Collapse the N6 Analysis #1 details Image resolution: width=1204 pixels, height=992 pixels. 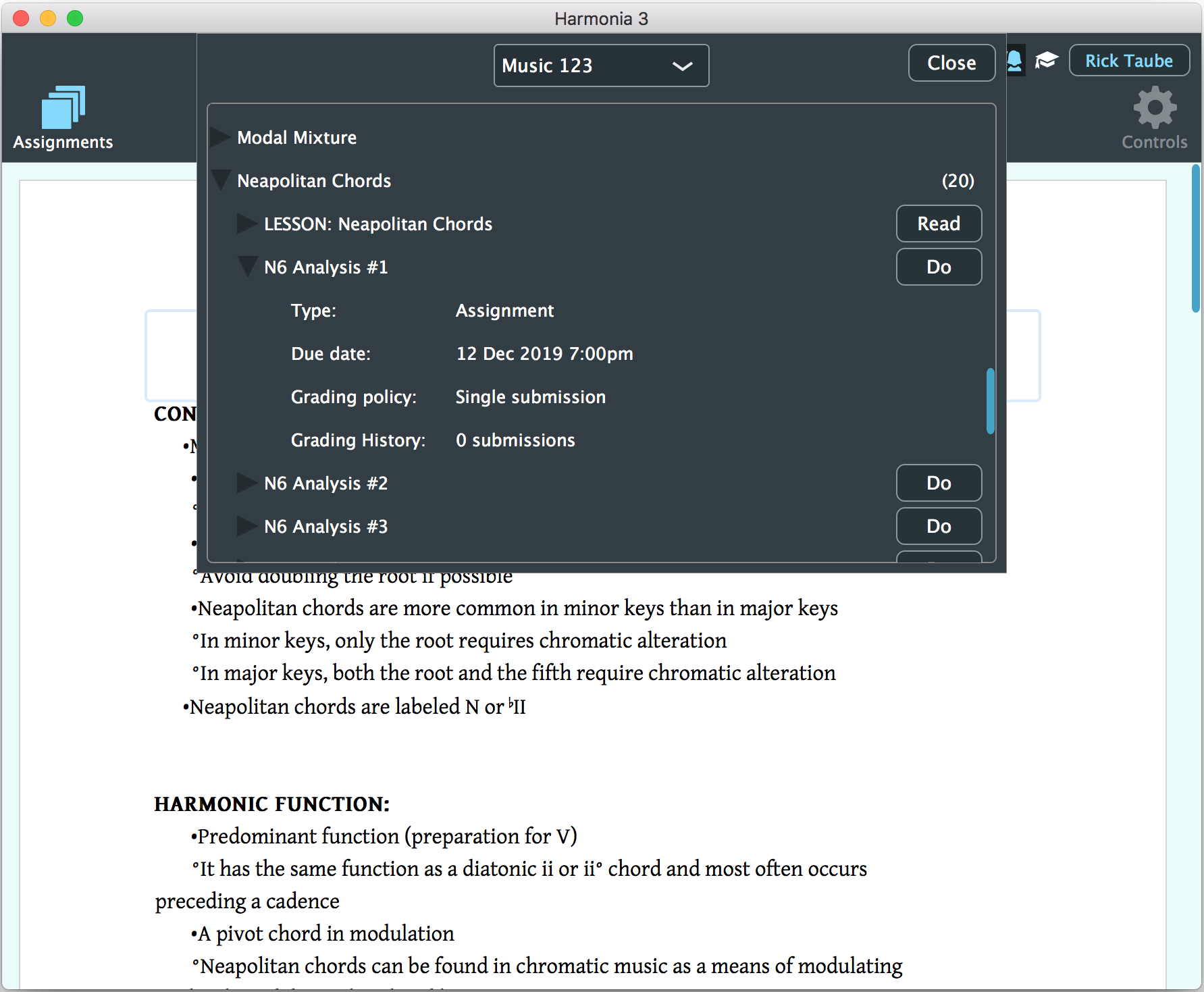247,267
